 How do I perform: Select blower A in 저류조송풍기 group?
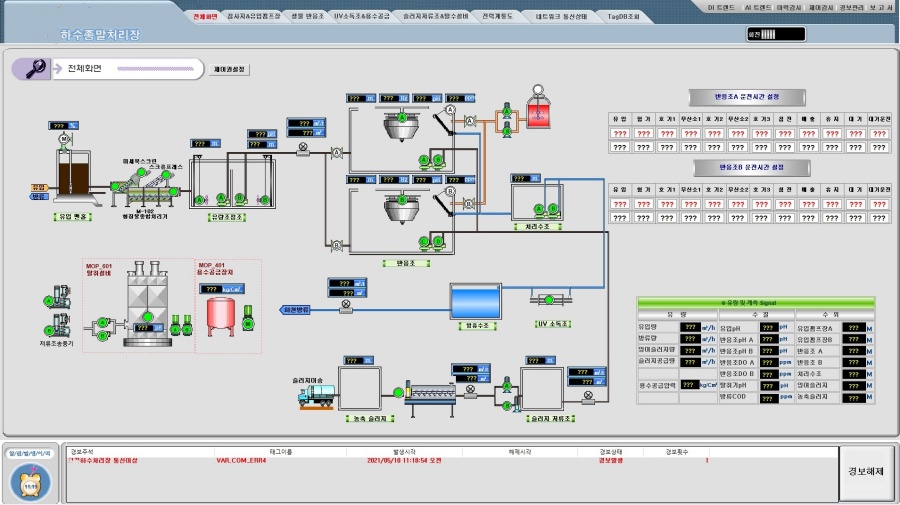pyautogui.click(x=49, y=300)
